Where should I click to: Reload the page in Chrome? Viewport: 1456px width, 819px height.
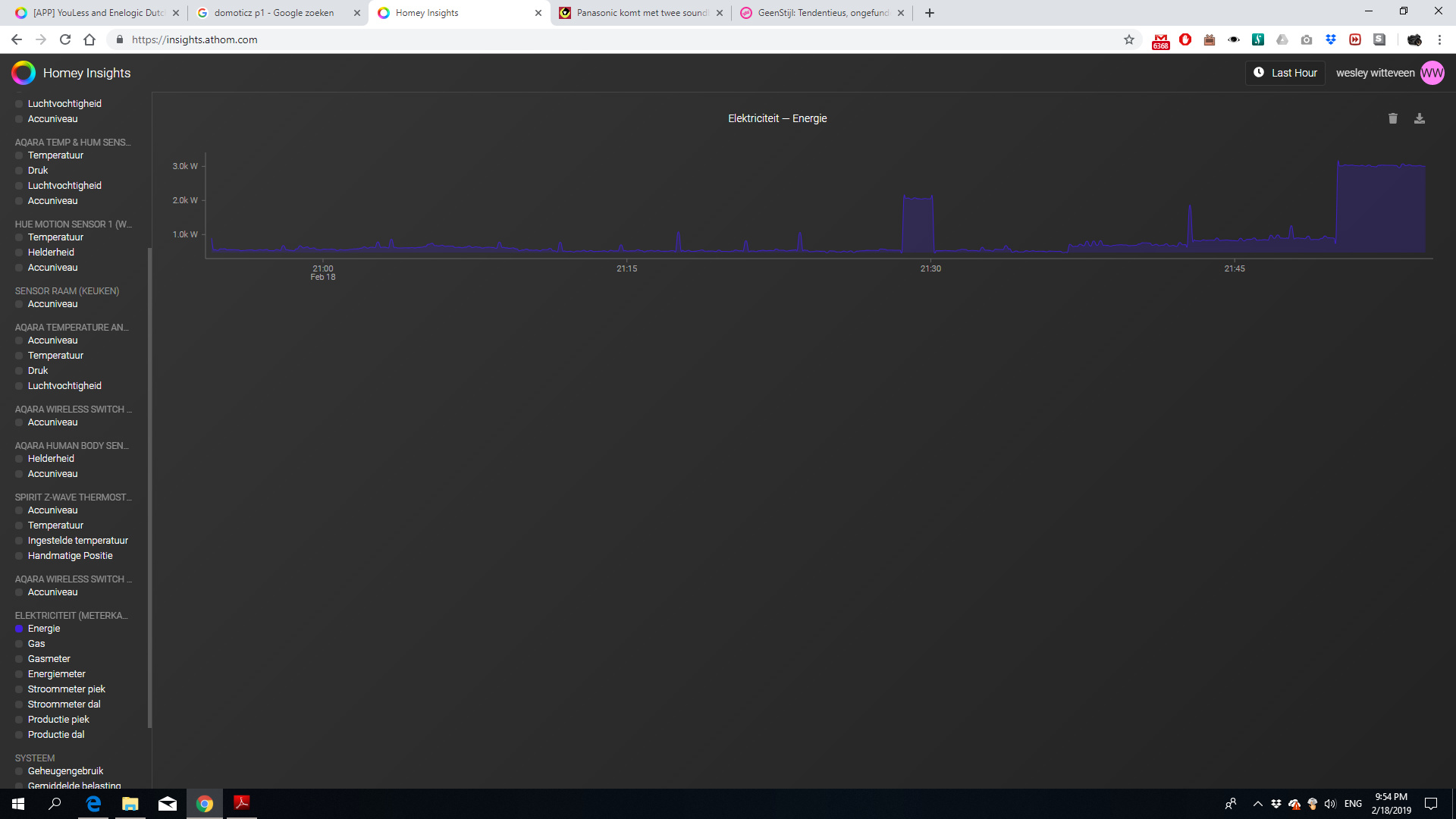point(65,39)
